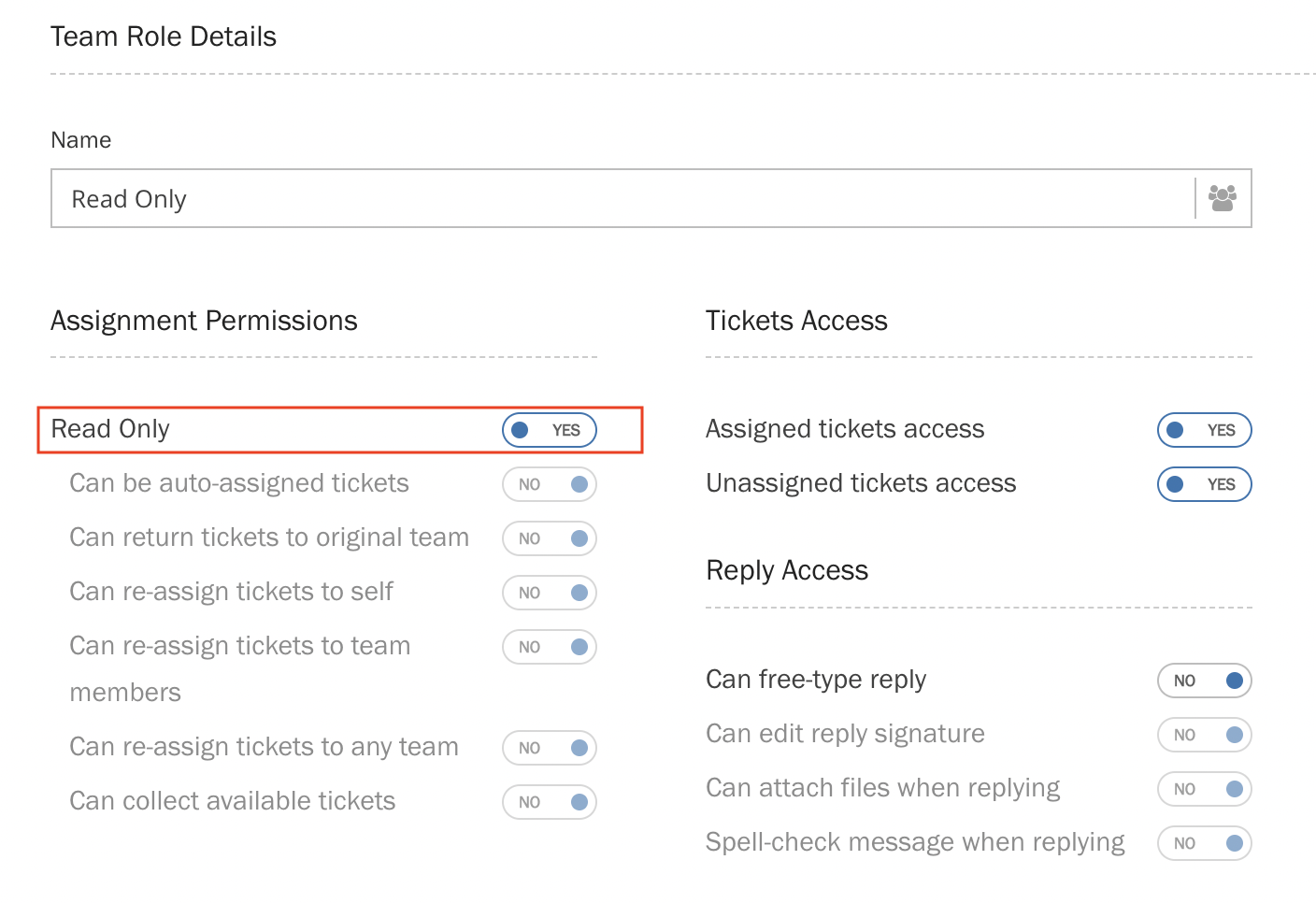Toggle the Read Only permission switch
This screenshot has height=903, width=1316.
(x=549, y=430)
